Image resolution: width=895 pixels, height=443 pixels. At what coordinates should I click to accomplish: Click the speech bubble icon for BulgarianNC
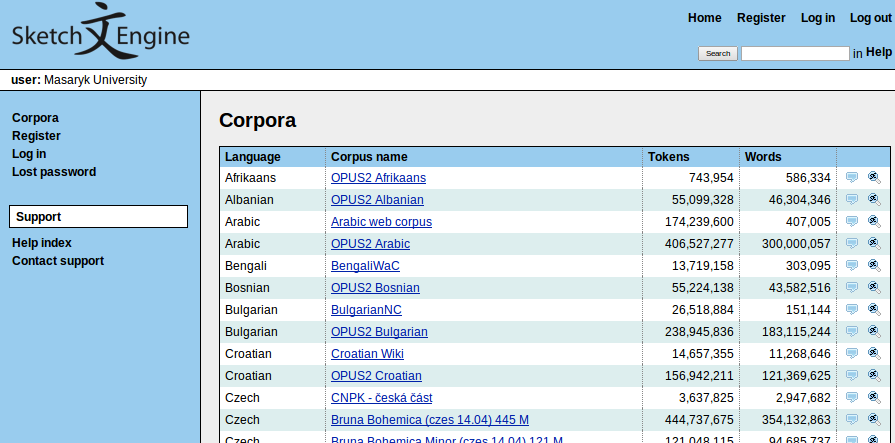(x=852, y=309)
